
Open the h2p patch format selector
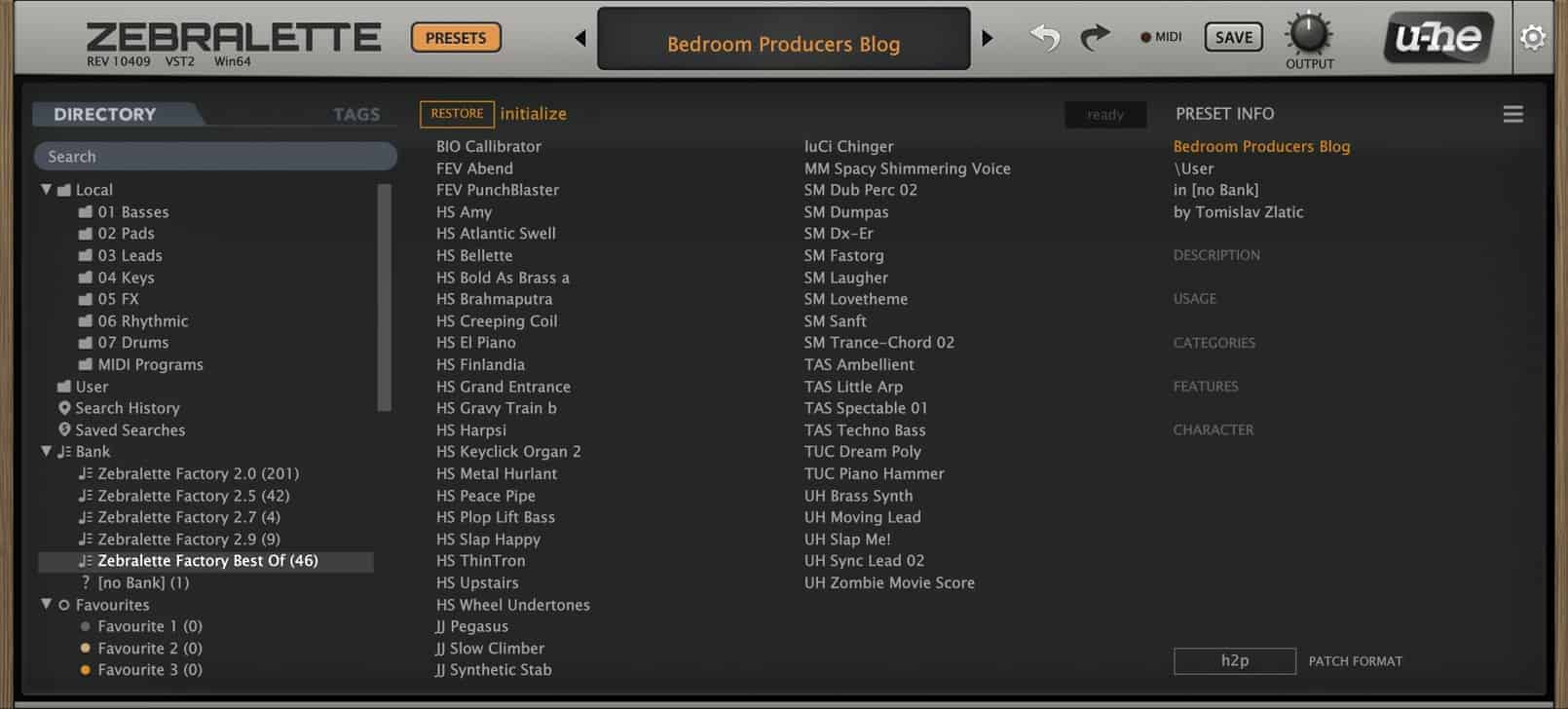coord(1234,660)
